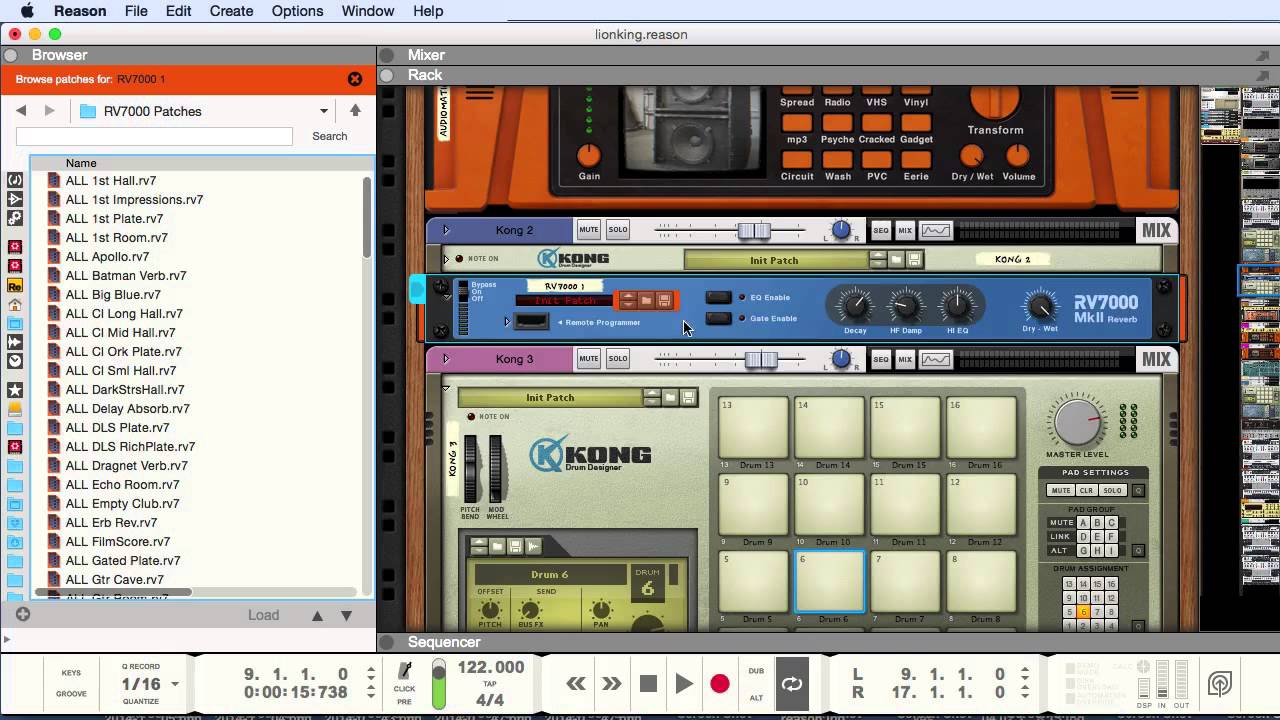Click the Kong 3 MIX button
The width and height of the screenshot is (1280, 720).
point(905,360)
